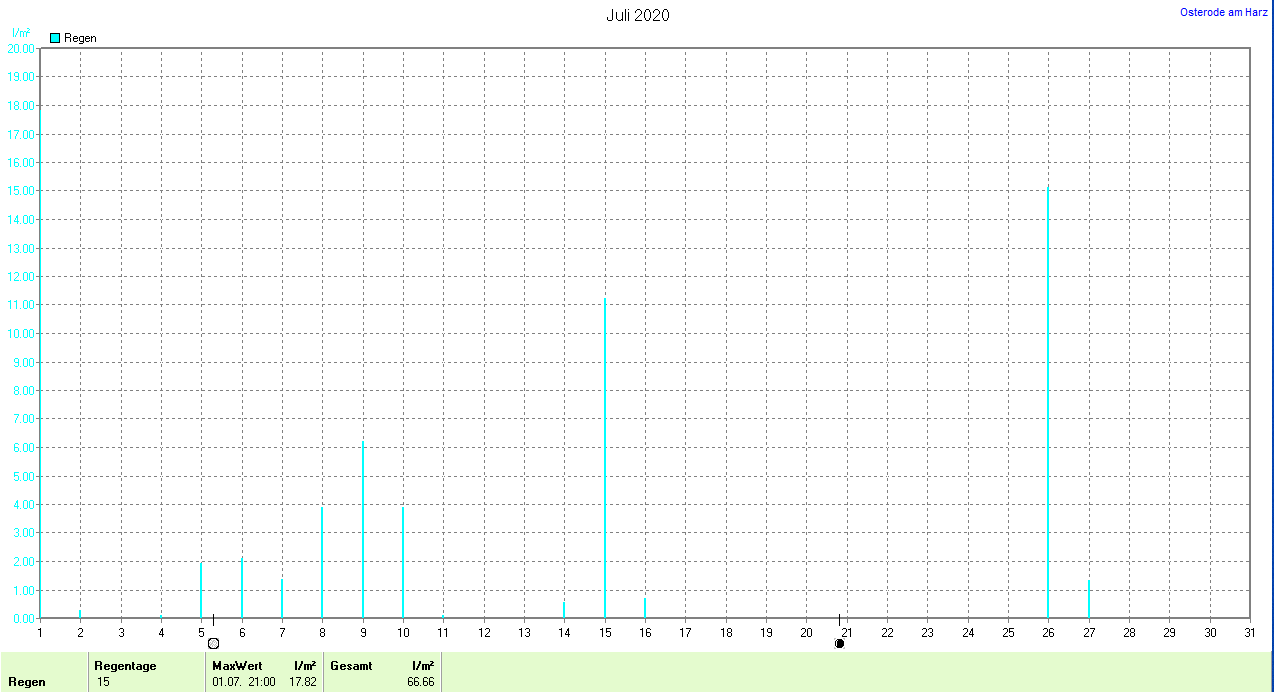Open the Osterode am Harz link
Screen dimensions: 1274x692
tap(1224, 12)
